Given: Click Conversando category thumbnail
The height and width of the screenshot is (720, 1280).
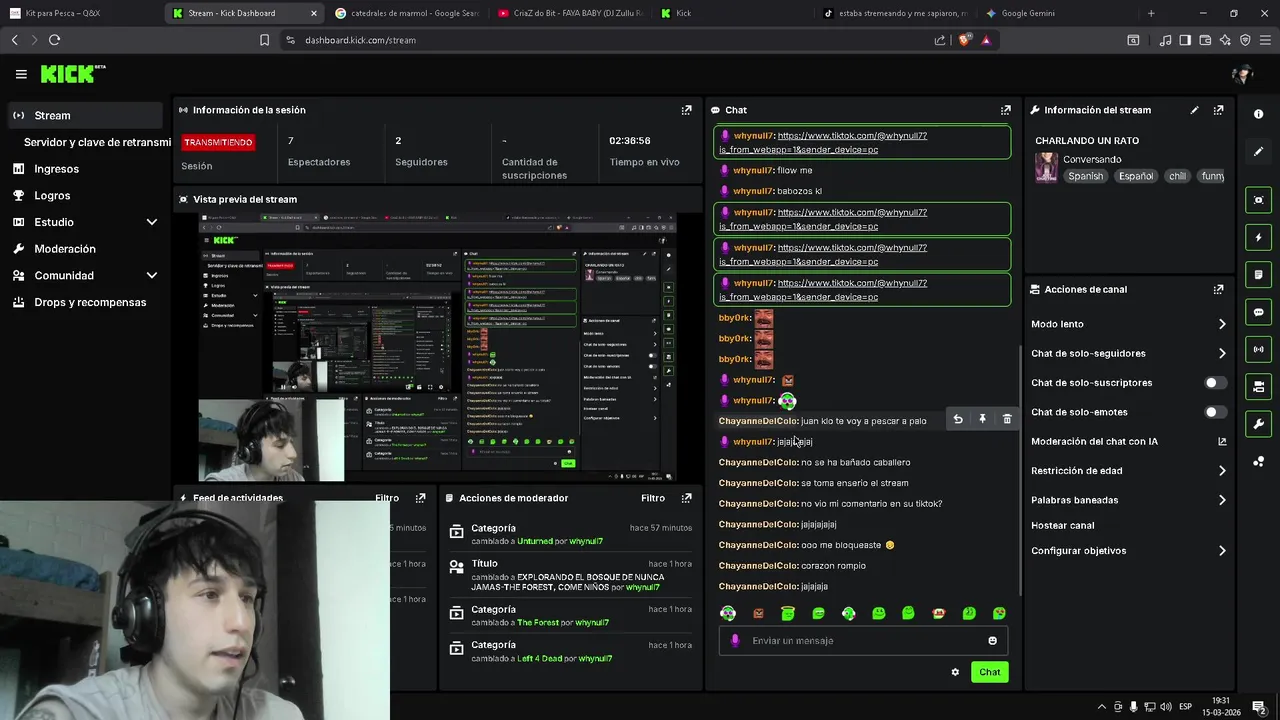Looking at the screenshot, I should 1046,167.
